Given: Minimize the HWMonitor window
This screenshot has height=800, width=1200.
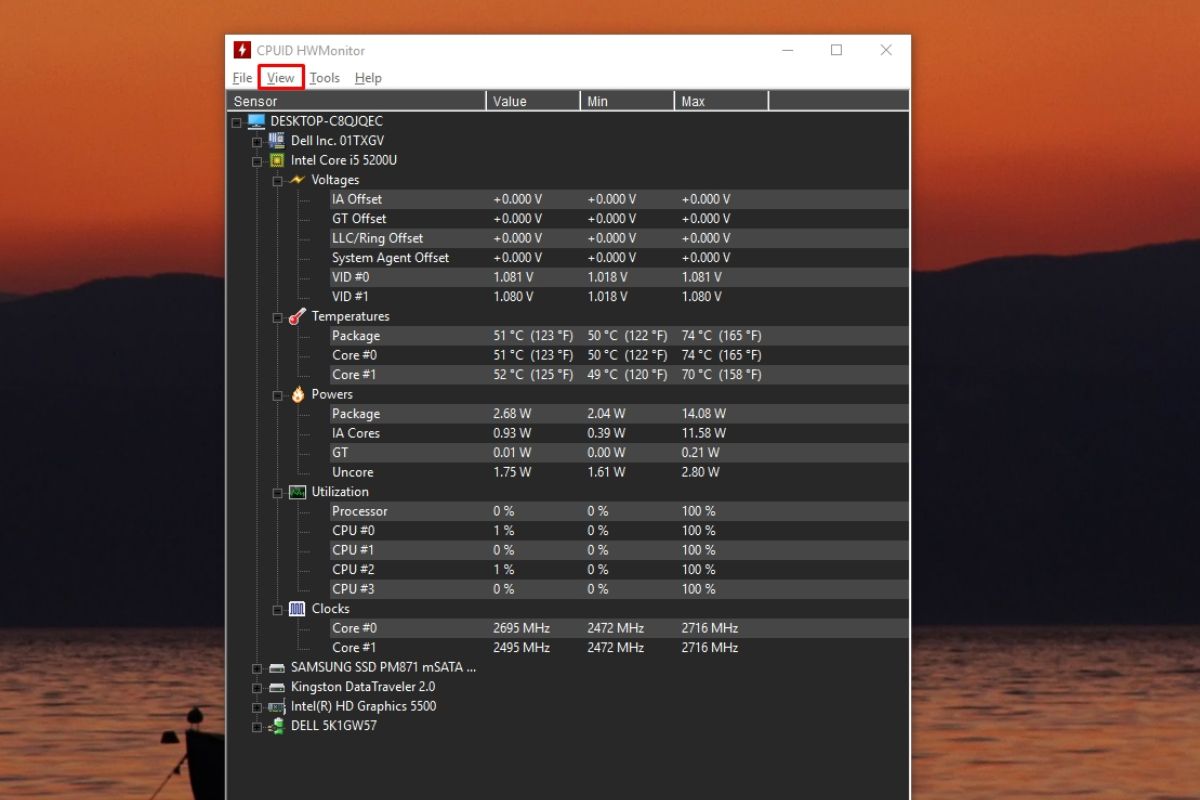Looking at the screenshot, I should [788, 50].
